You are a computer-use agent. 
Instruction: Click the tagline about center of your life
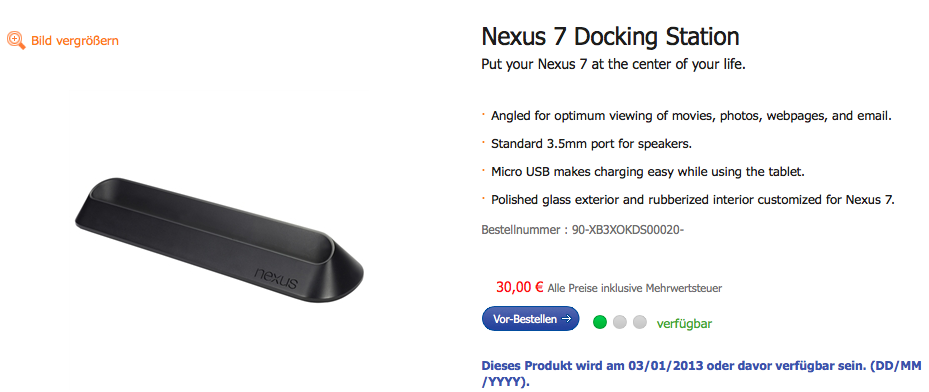[x=613, y=64]
